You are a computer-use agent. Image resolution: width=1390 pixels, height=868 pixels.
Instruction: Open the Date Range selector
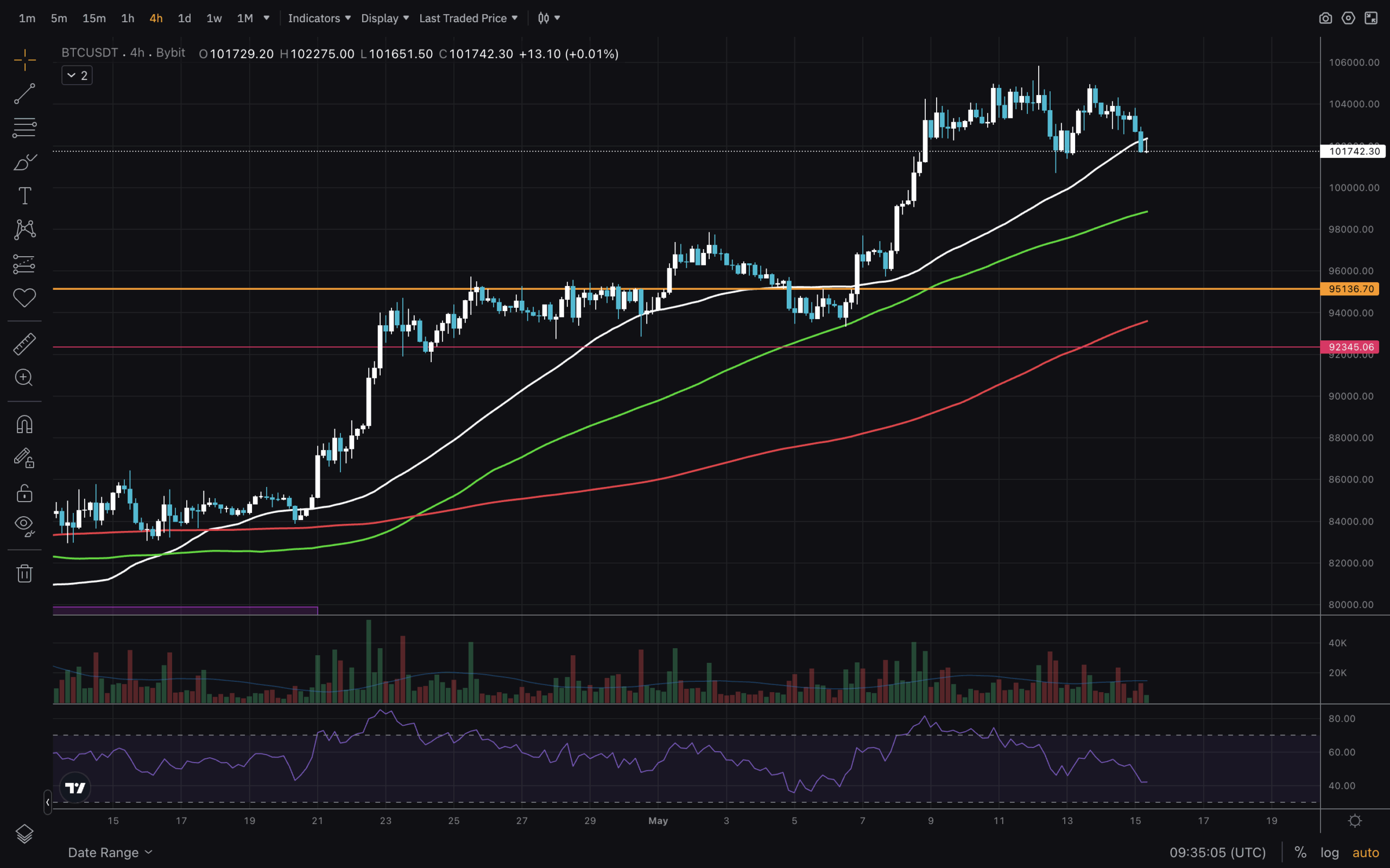pos(110,852)
